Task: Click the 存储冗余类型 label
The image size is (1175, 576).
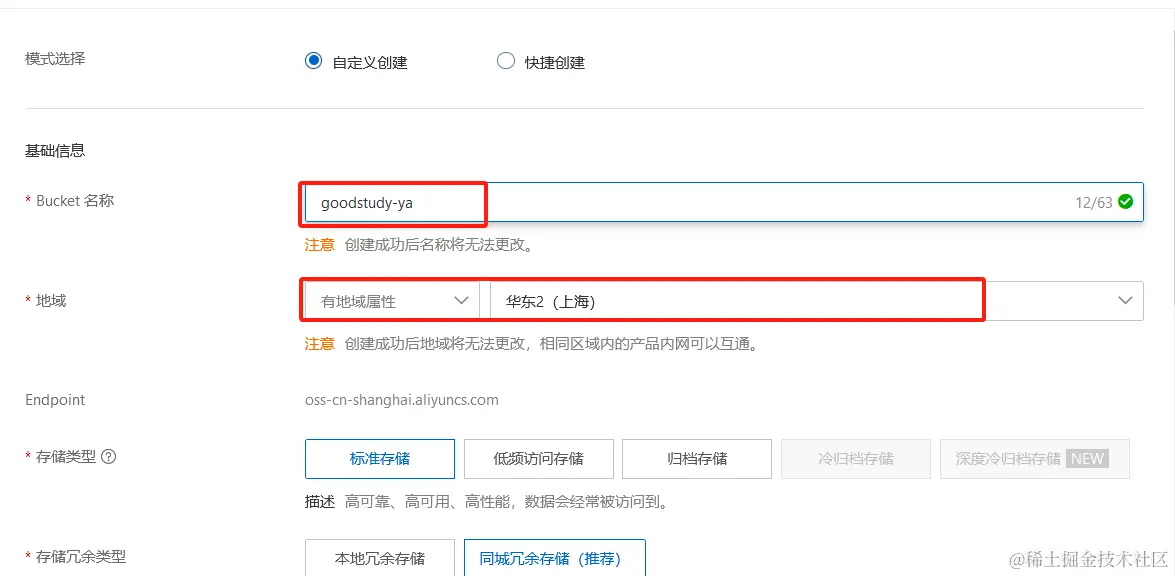Action: [81, 557]
